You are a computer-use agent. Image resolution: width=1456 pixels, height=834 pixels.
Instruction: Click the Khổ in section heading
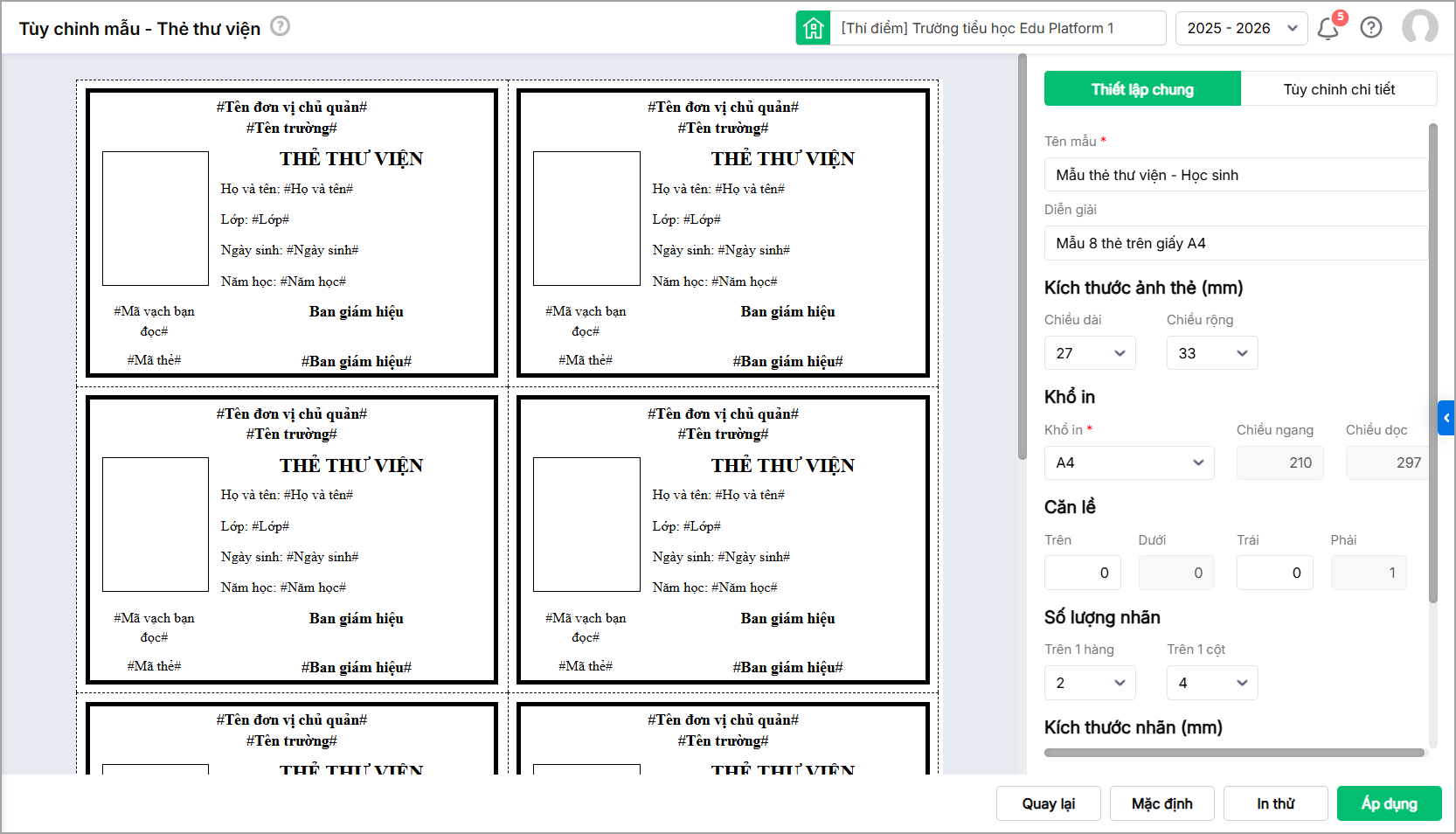coord(1070,397)
